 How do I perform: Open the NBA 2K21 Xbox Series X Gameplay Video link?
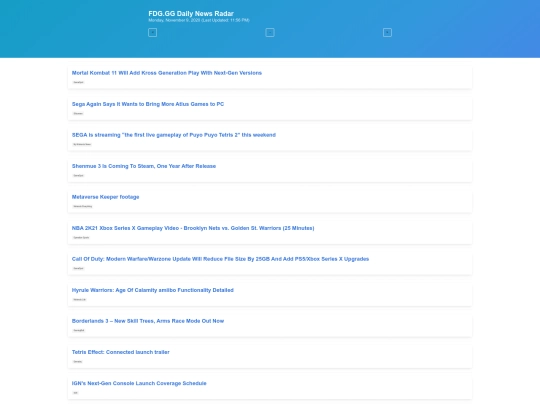[x=193, y=228]
